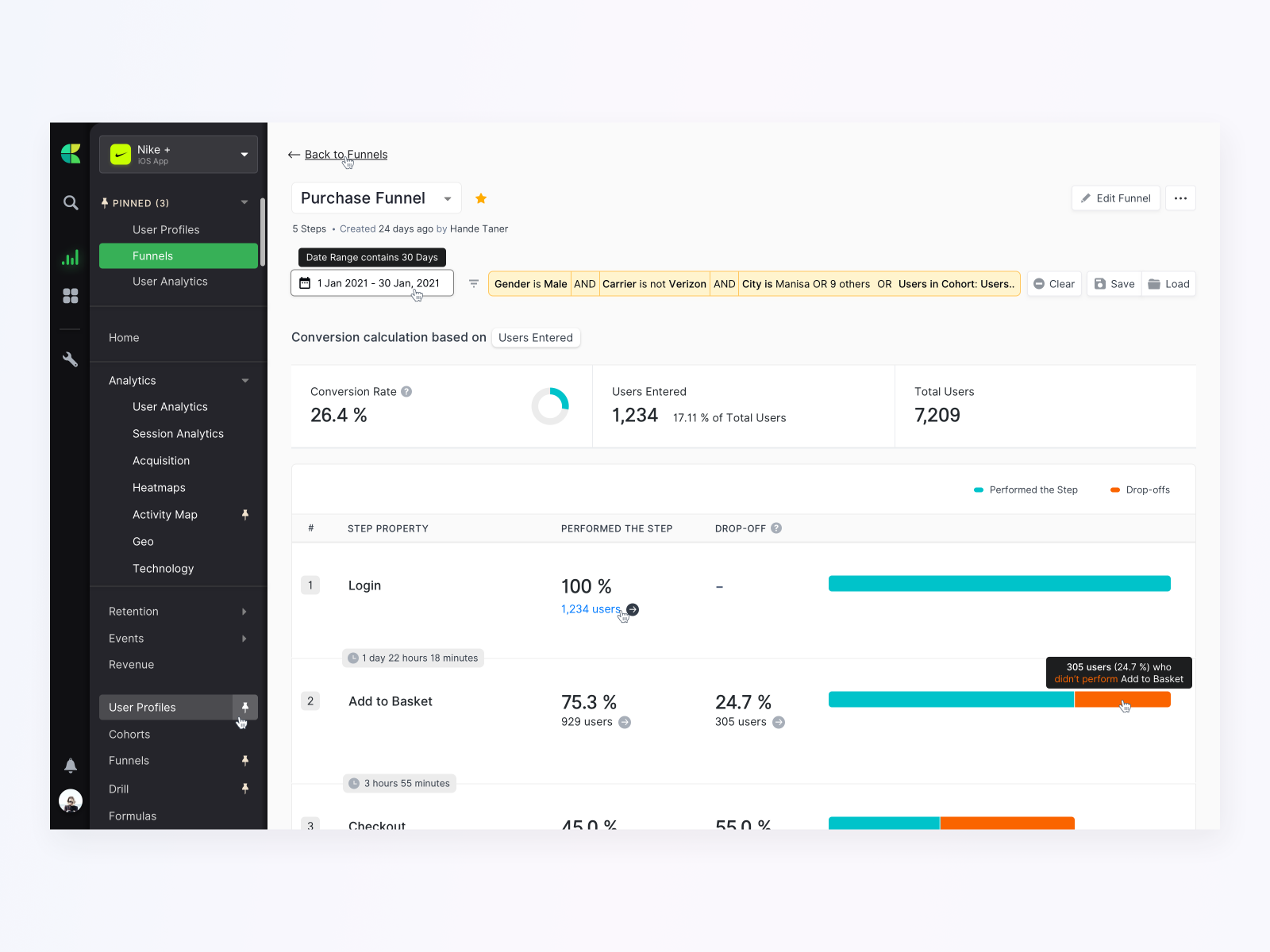This screenshot has width=1270, height=952.
Task: Click the wrench settings icon in sidebar
Action: tap(70, 359)
